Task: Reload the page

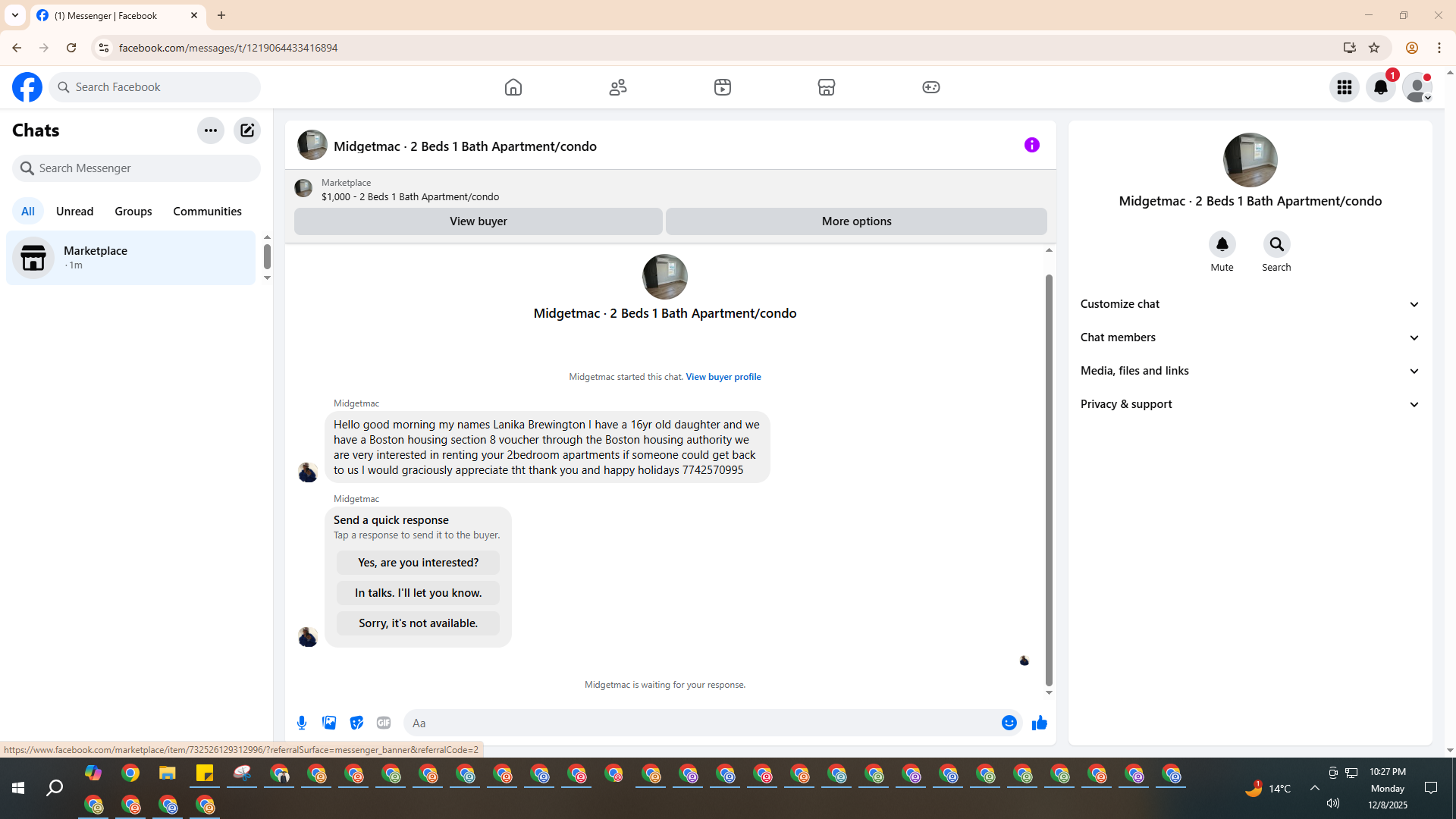Action: 71,48
